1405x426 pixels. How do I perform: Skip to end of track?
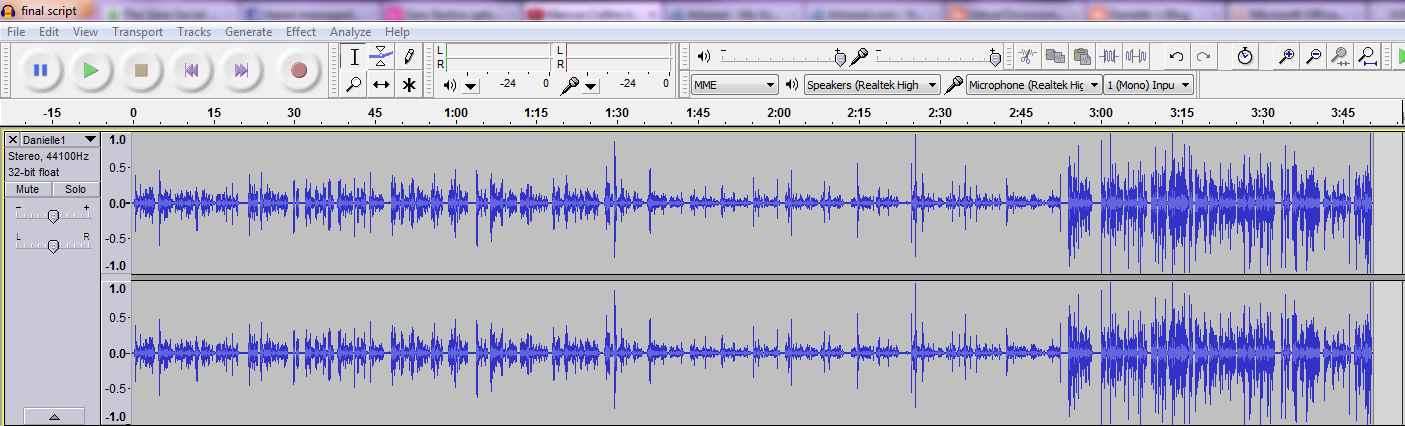[241, 71]
